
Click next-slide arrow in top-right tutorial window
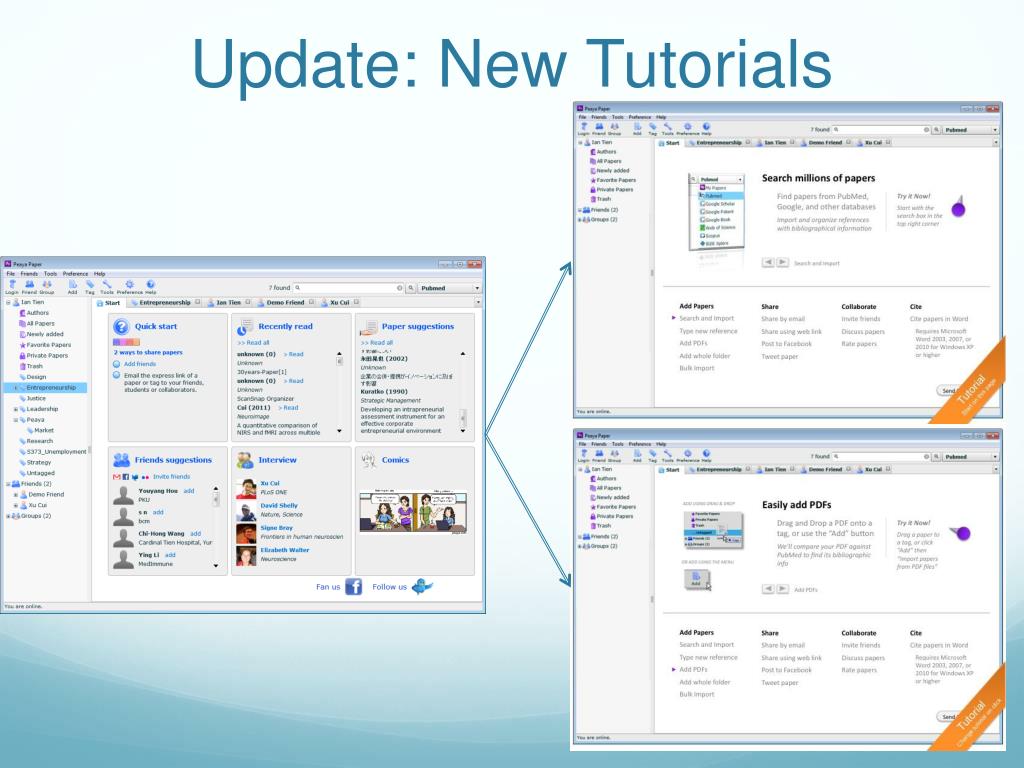(782, 263)
